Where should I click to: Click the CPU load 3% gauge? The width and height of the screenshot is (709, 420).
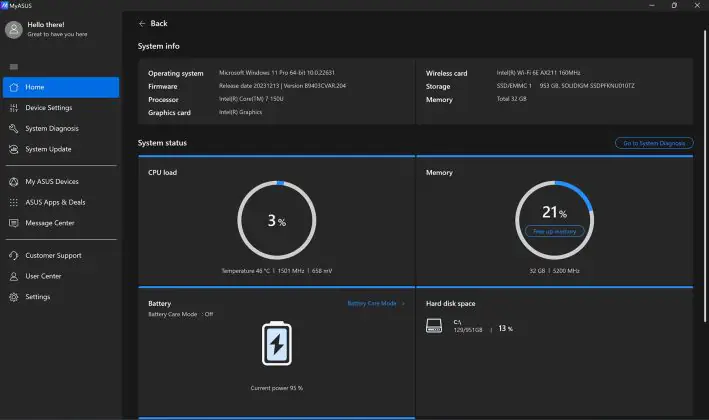click(277, 220)
